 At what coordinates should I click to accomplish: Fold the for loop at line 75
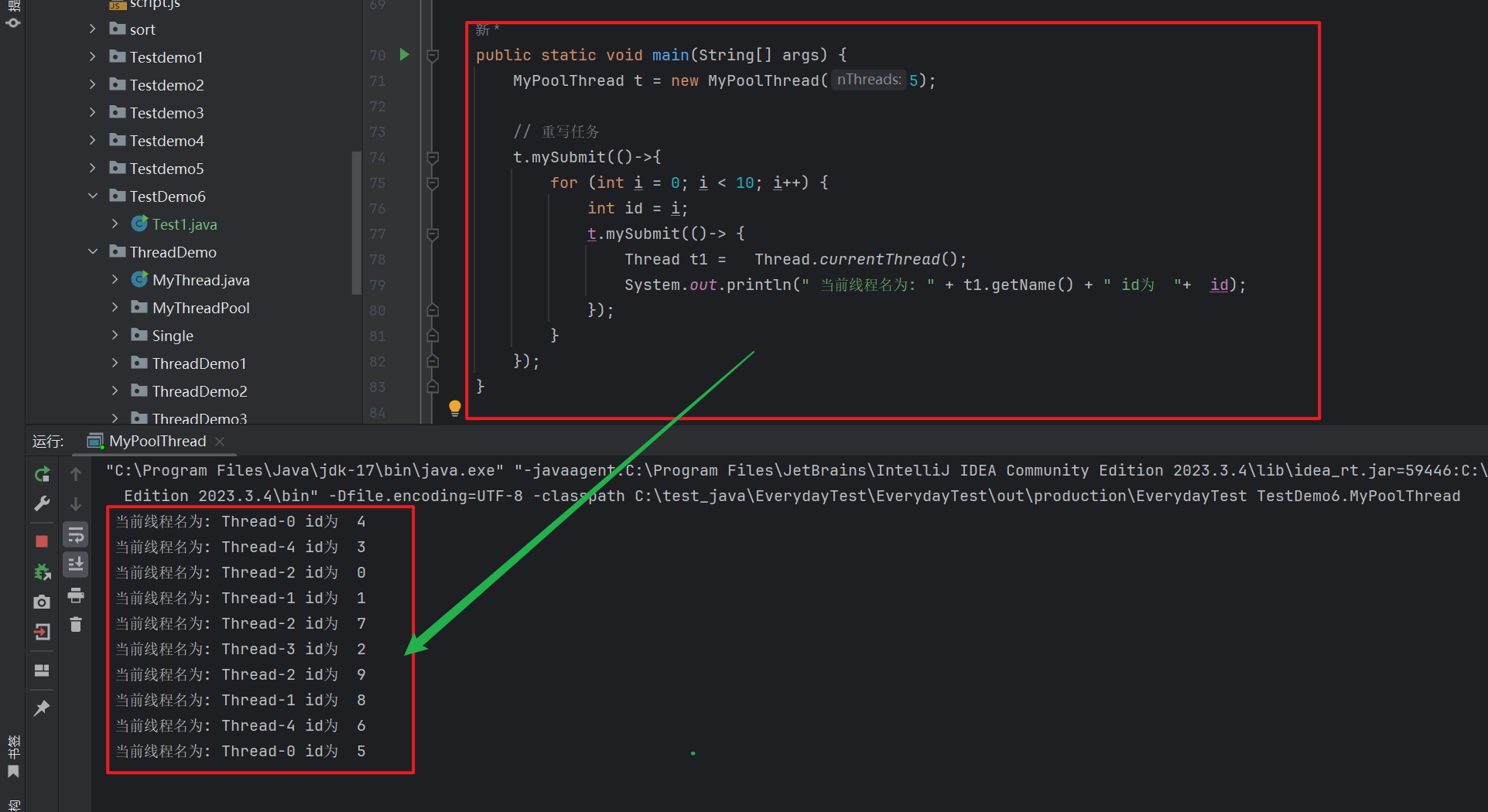coord(433,183)
